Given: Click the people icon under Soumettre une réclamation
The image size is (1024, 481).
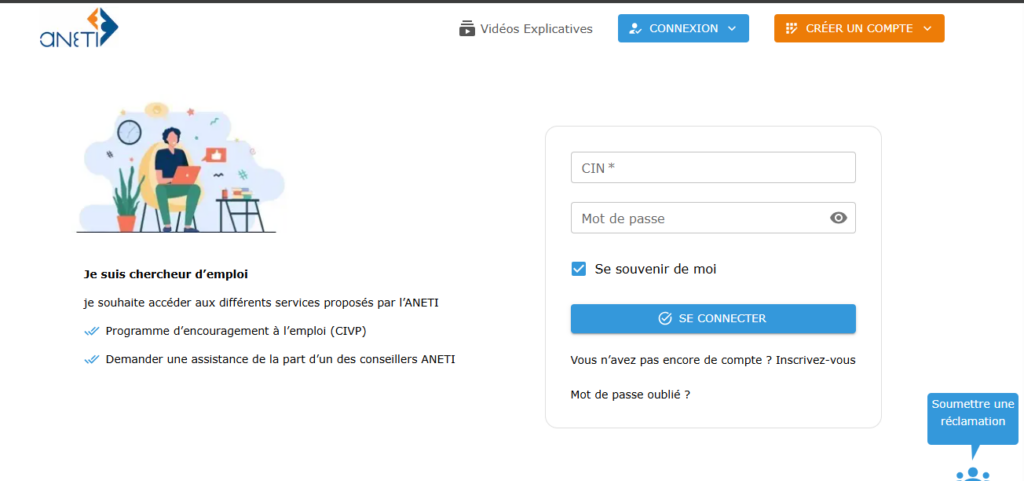Looking at the screenshot, I should pos(972,474).
